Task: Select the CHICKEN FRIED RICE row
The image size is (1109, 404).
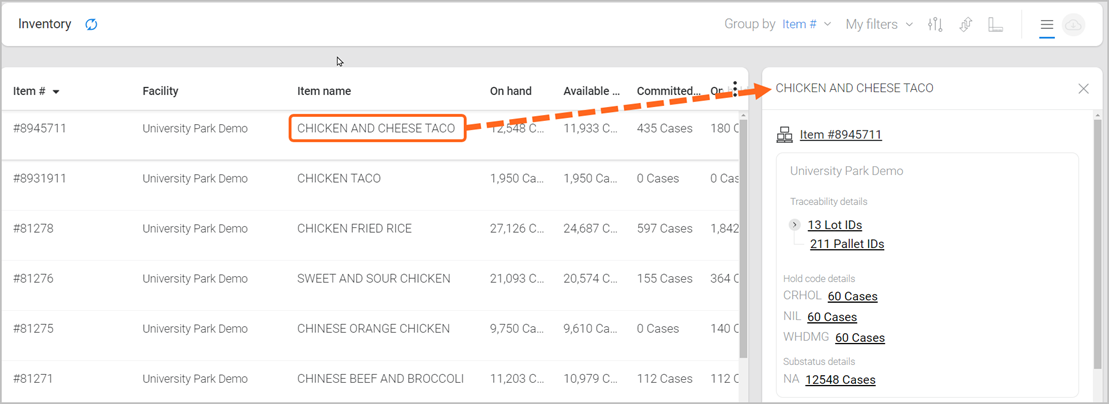Action: 354,229
